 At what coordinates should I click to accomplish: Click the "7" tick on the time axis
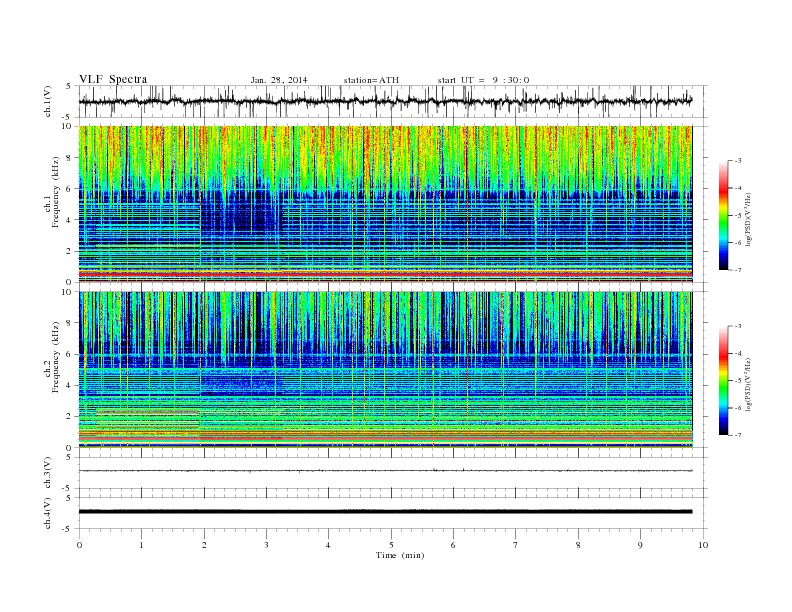(516, 545)
